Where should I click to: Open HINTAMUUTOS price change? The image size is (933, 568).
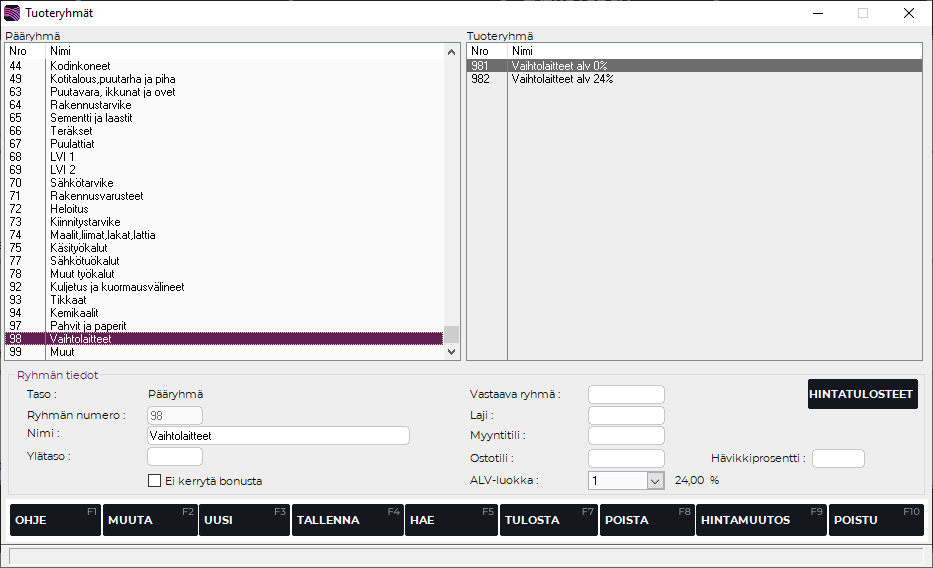(761, 520)
